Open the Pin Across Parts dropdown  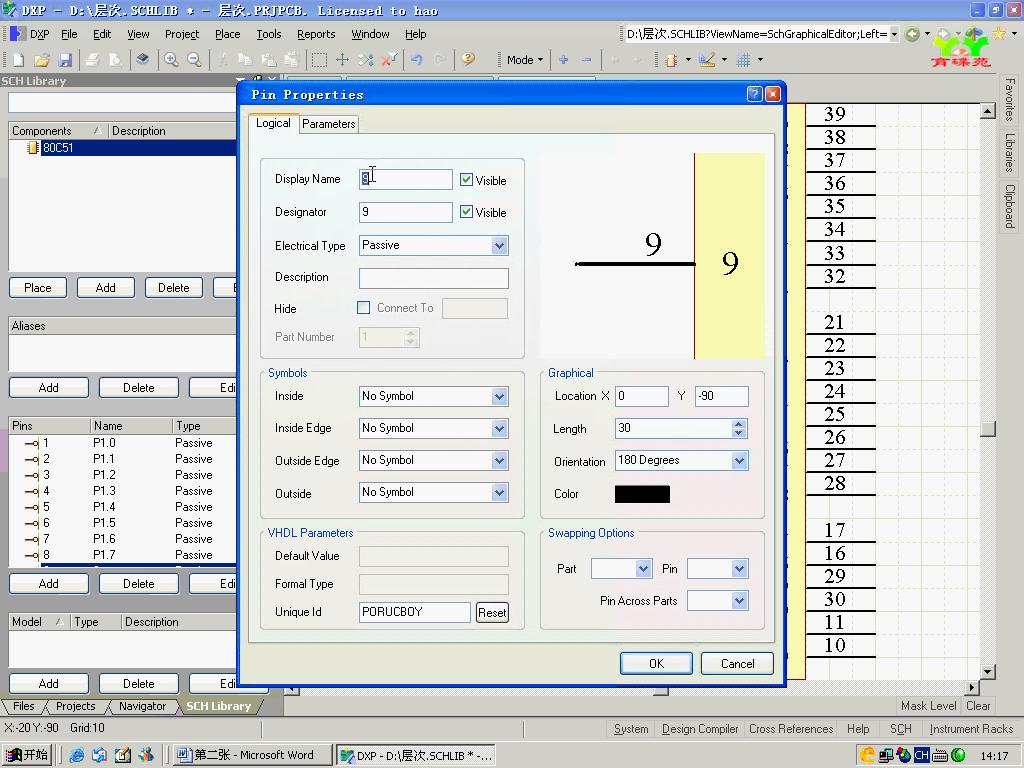pyautogui.click(x=739, y=601)
